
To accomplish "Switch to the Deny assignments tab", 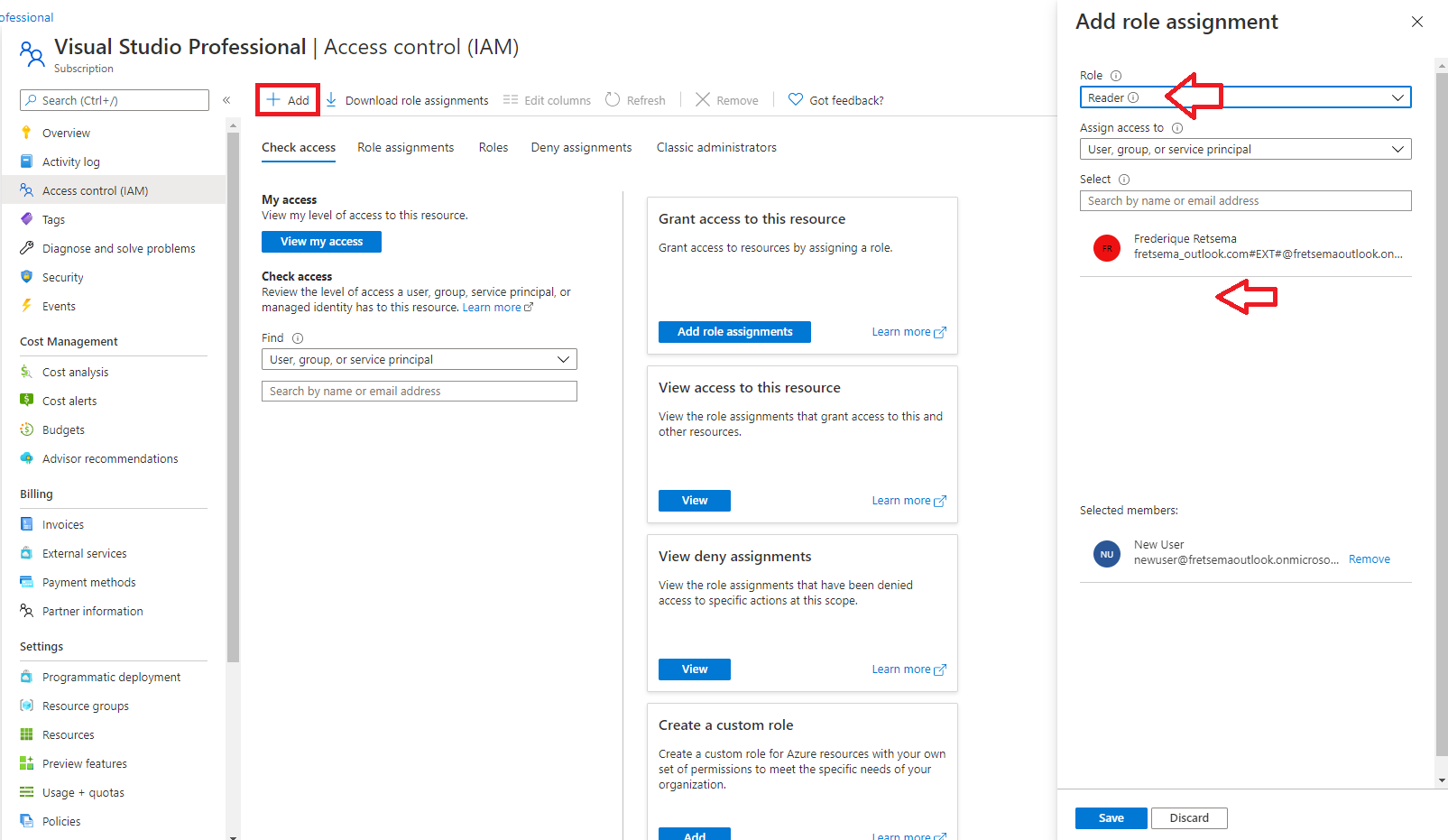I will pyautogui.click(x=581, y=147).
